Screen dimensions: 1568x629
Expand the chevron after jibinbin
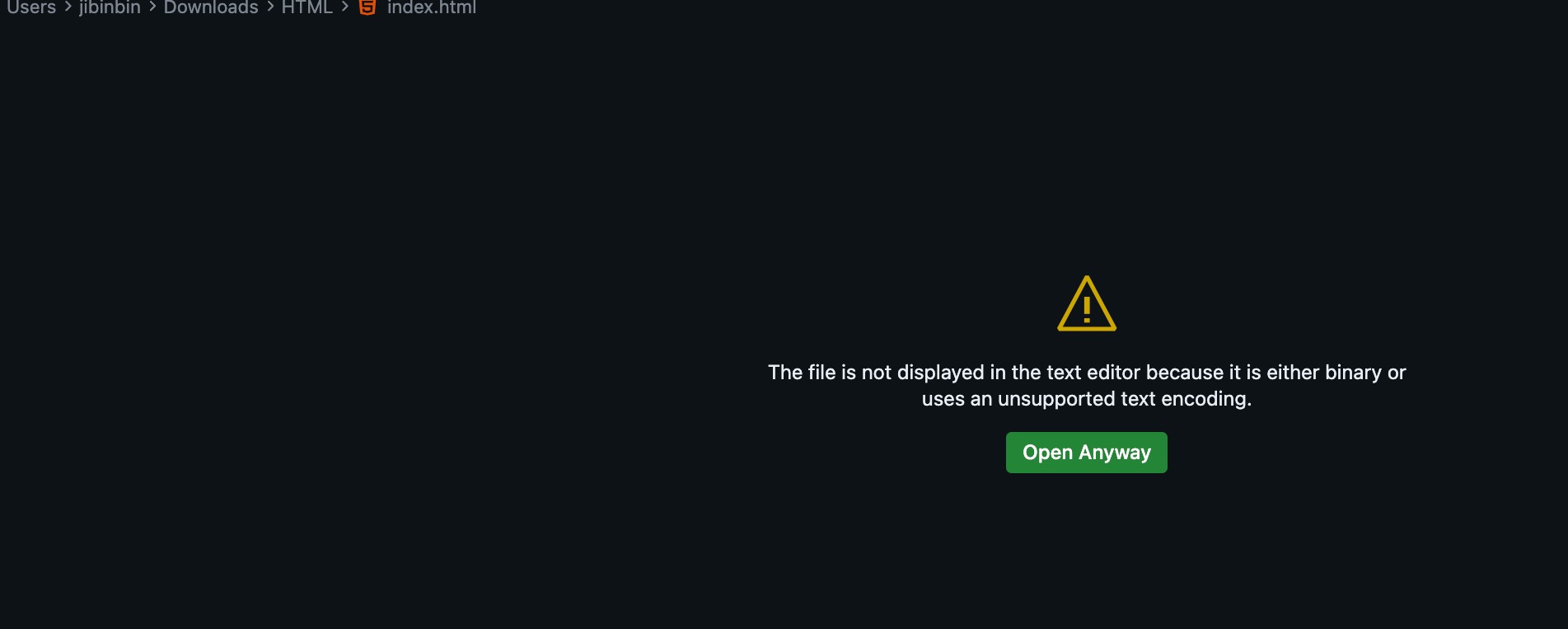tap(152, 7)
